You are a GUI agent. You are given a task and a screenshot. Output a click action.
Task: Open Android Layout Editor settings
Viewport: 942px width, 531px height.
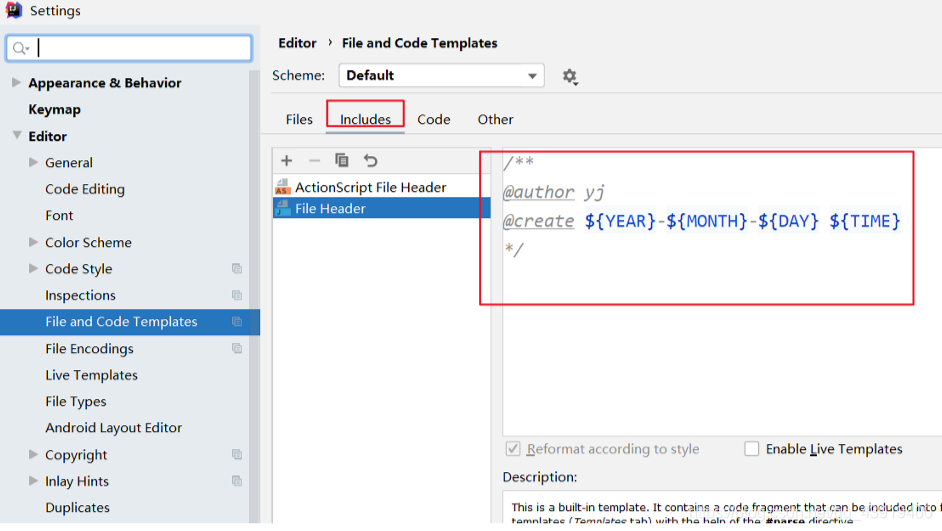click(x=114, y=428)
